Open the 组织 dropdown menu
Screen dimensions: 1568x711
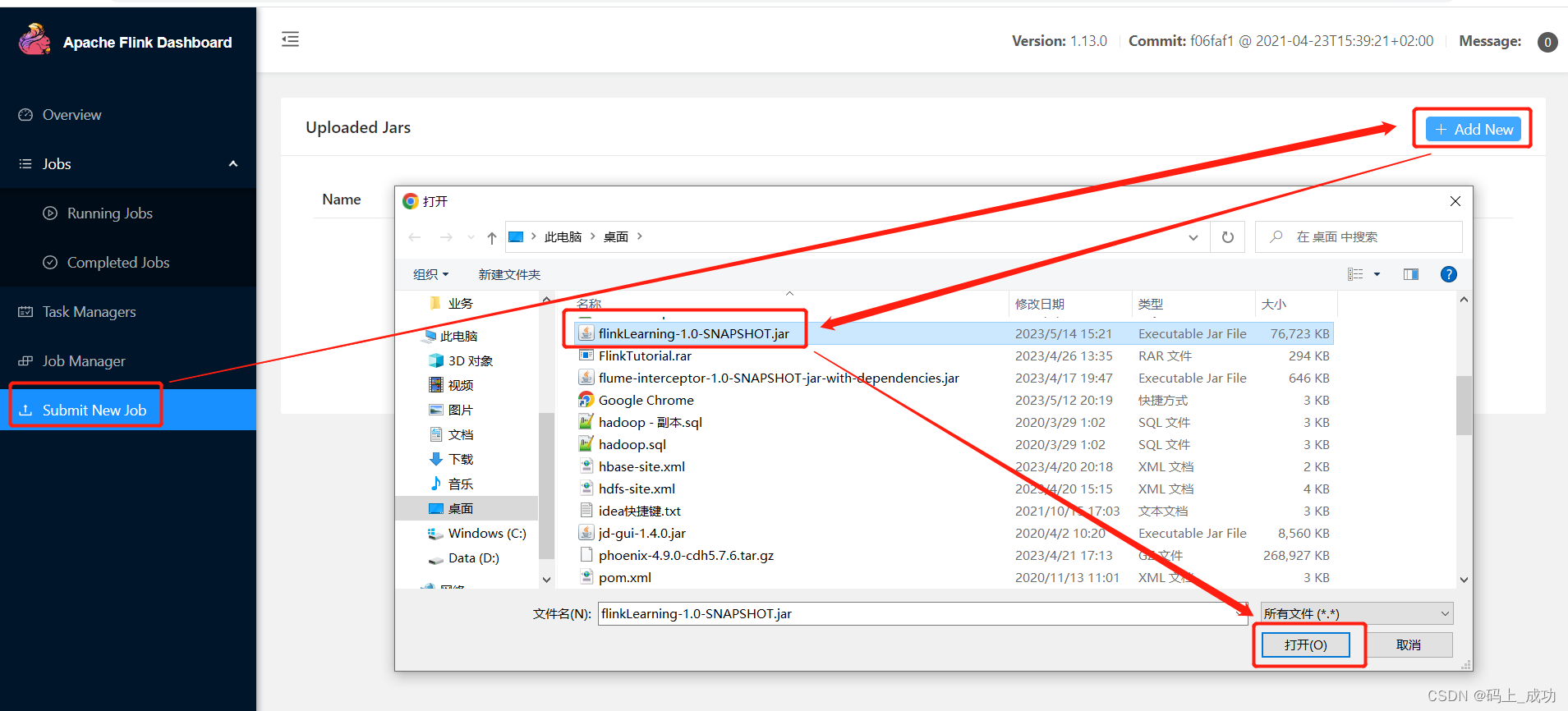pyautogui.click(x=430, y=274)
